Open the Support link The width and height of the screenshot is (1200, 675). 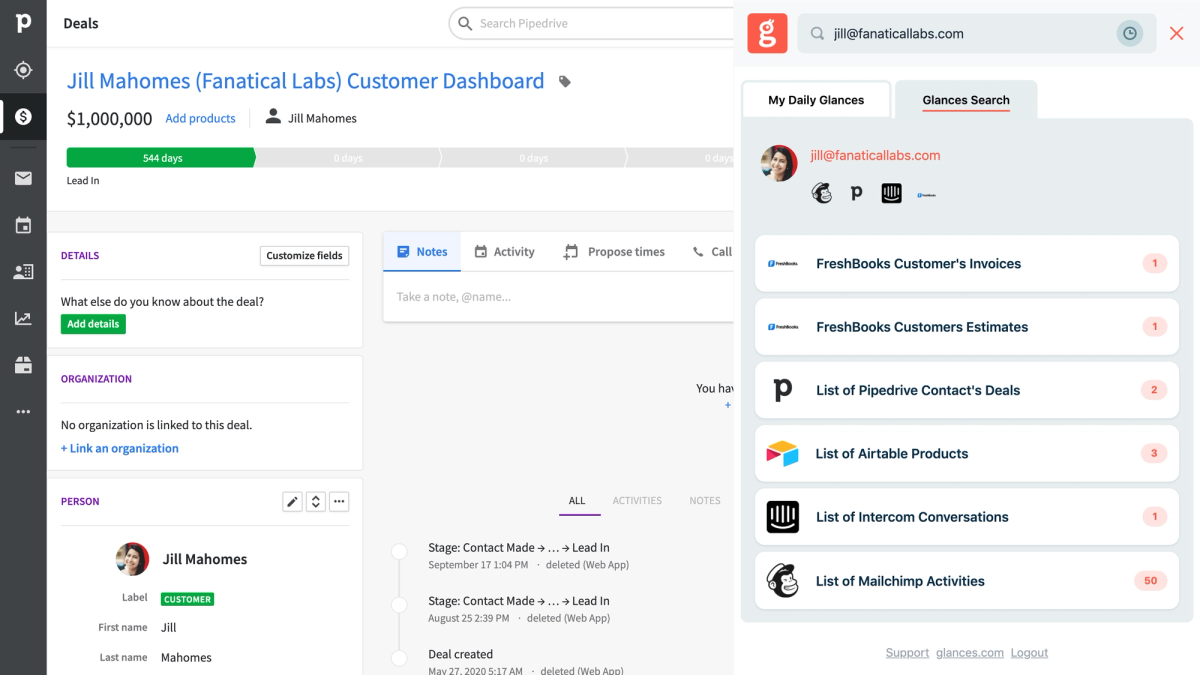tap(907, 653)
